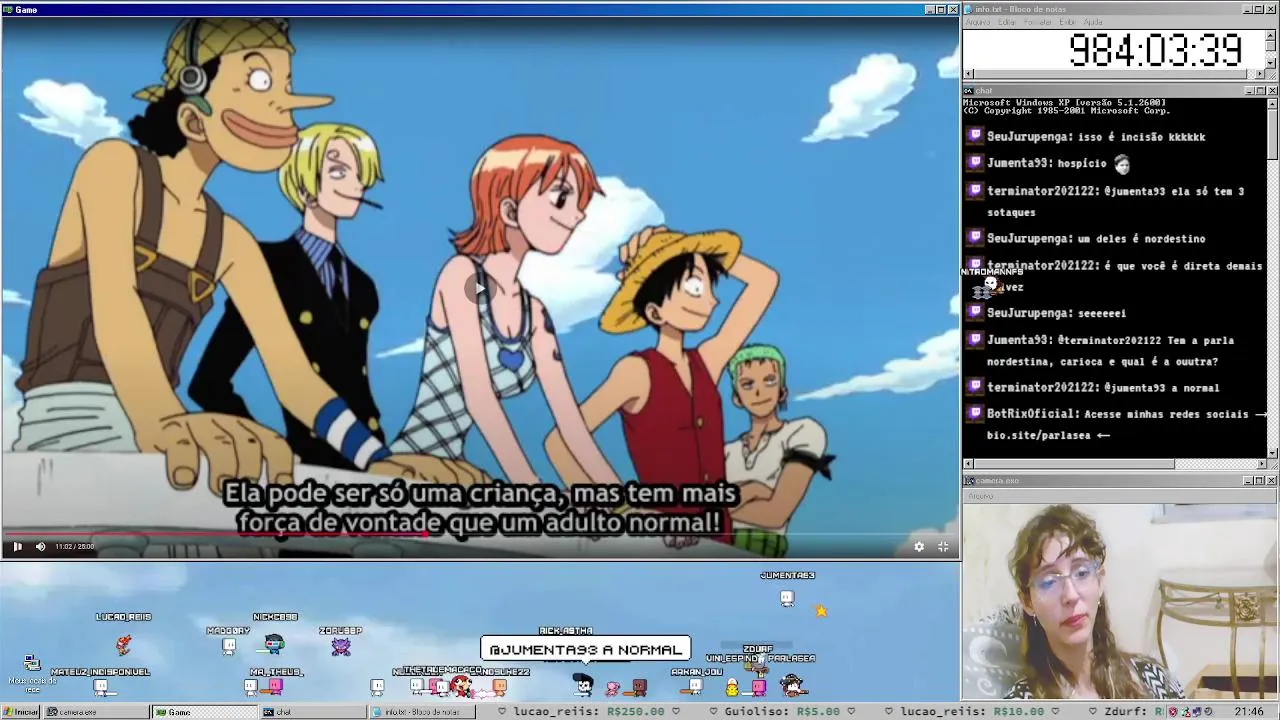Click the chat horizontal scrollbar left arrow
1280x720 pixels.
968,464
